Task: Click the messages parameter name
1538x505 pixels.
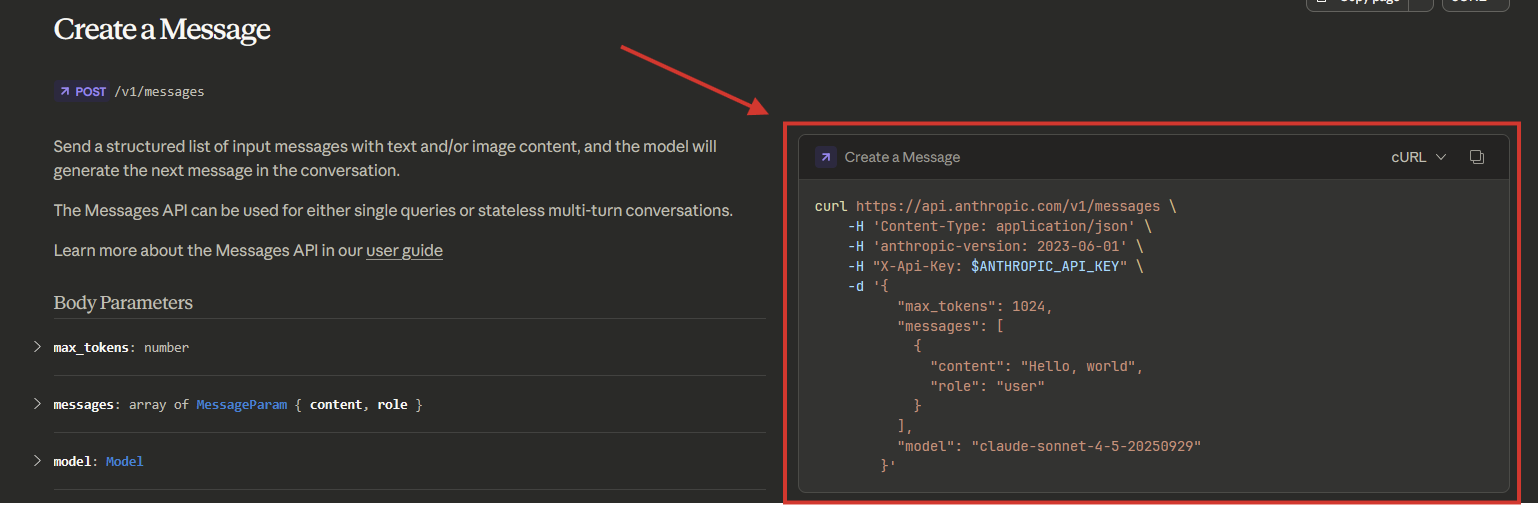Action: tap(83, 404)
